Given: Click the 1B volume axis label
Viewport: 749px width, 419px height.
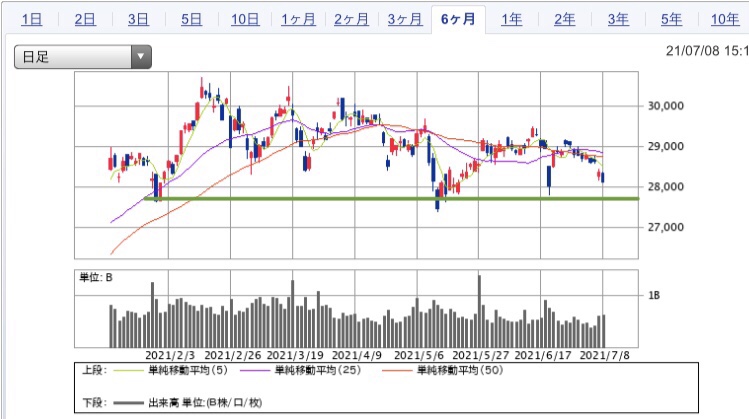Looking at the screenshot, I should pos(654,296).
